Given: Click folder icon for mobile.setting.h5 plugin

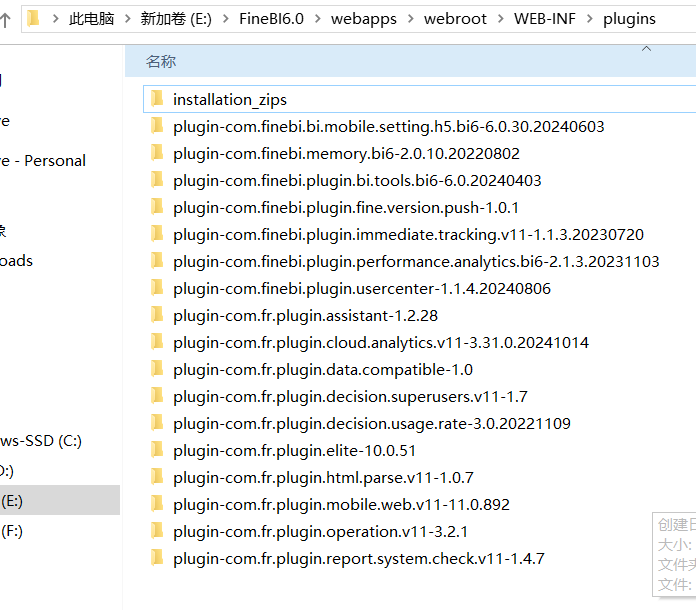Looking at the screenshot, I should [157, 126].
